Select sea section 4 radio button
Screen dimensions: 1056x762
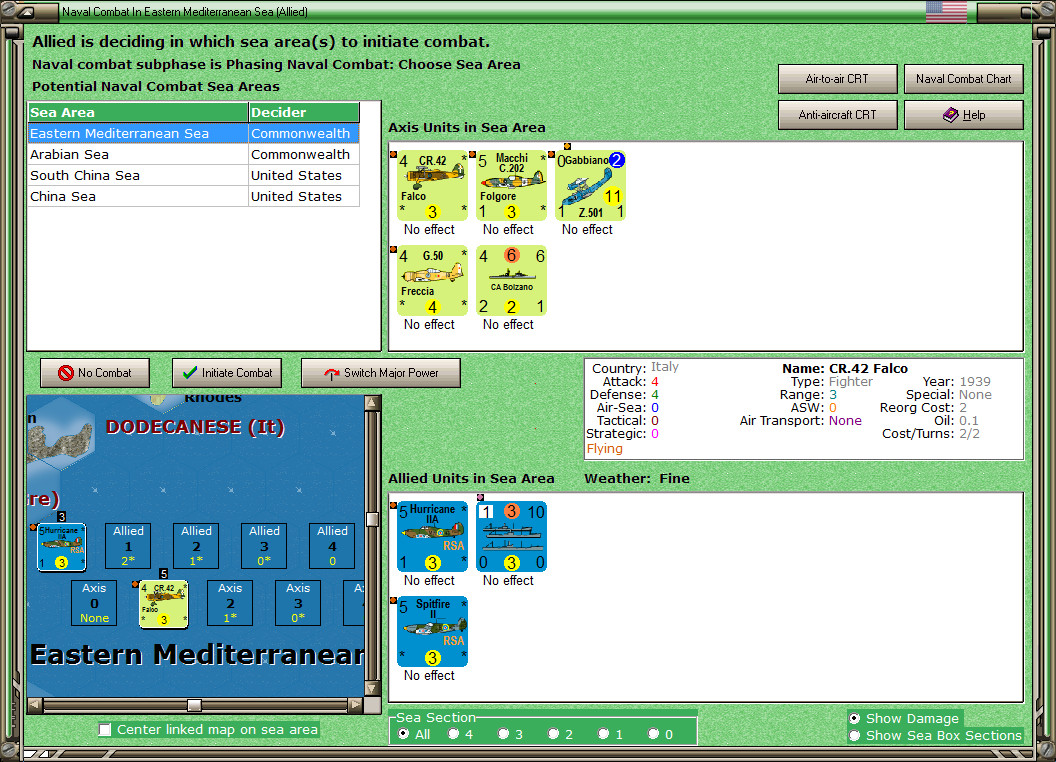tap(453, 734)
